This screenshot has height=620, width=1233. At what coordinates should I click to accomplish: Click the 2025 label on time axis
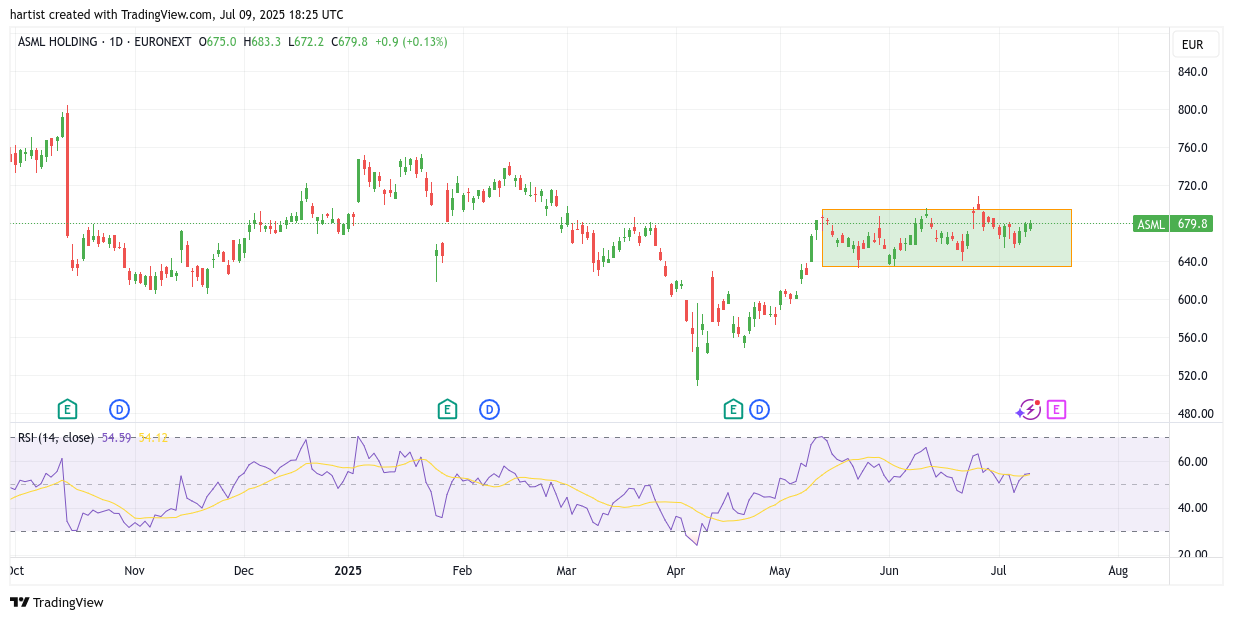click(x=348, y=571)
